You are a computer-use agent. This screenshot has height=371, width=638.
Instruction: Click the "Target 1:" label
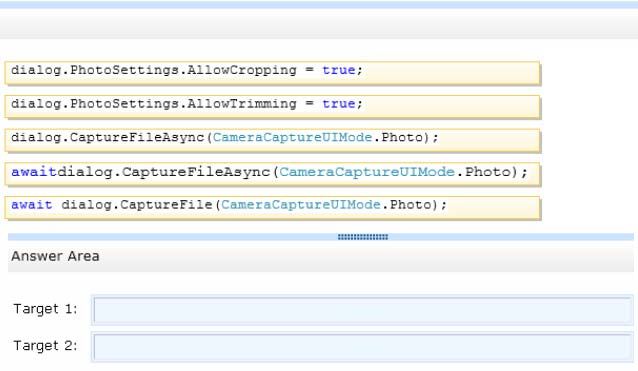click(45, 309)
